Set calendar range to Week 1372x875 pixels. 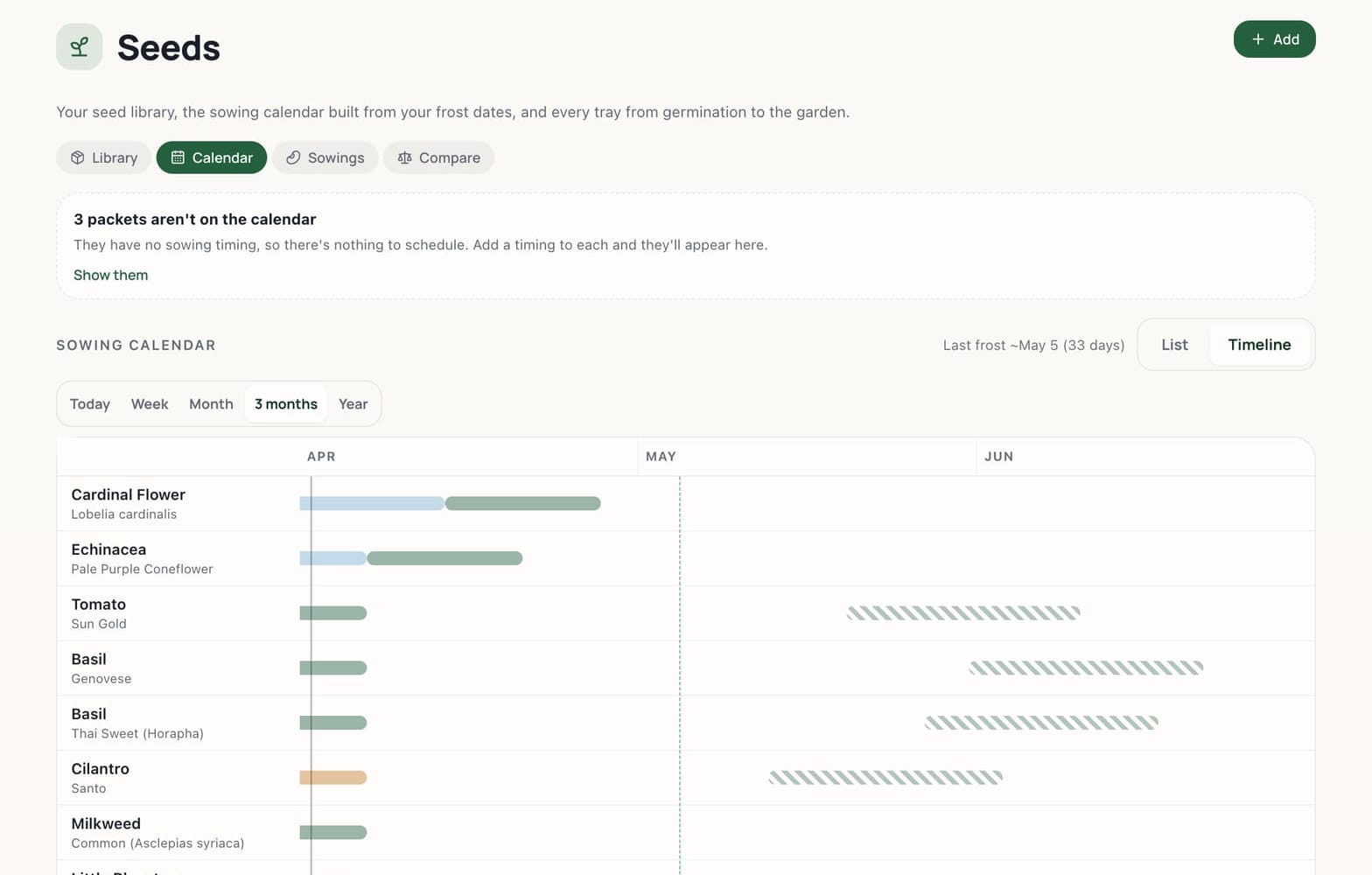[x=150, y=404]
